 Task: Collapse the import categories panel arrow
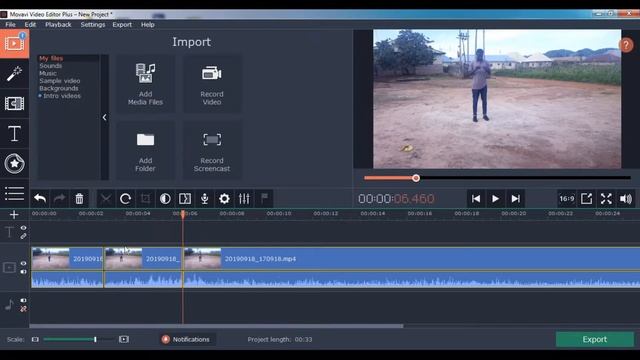click(x=104, y=118)
